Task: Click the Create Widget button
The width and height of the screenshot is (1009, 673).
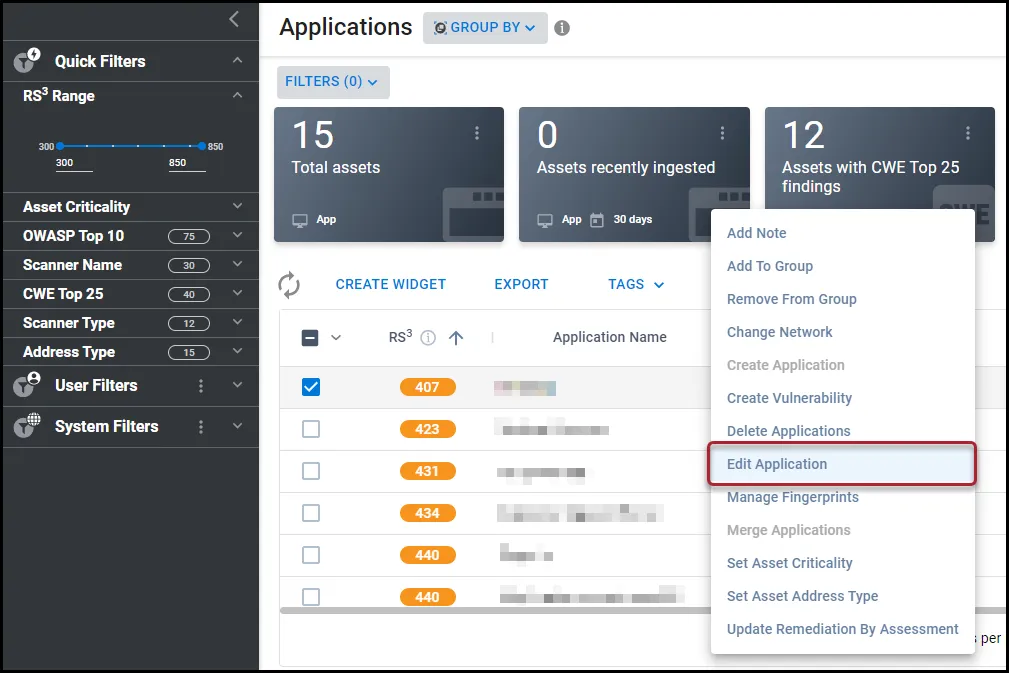Action: (391, 284)
